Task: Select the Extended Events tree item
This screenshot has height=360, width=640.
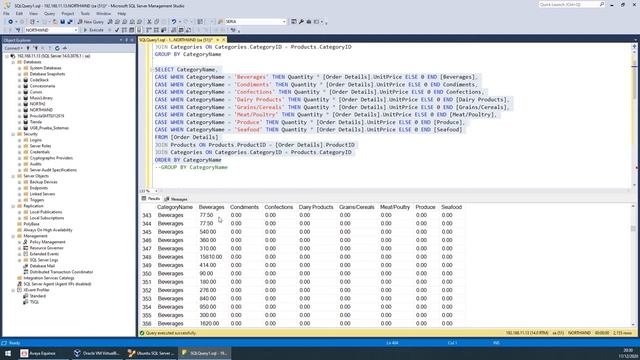Action: tap(44, 254)
